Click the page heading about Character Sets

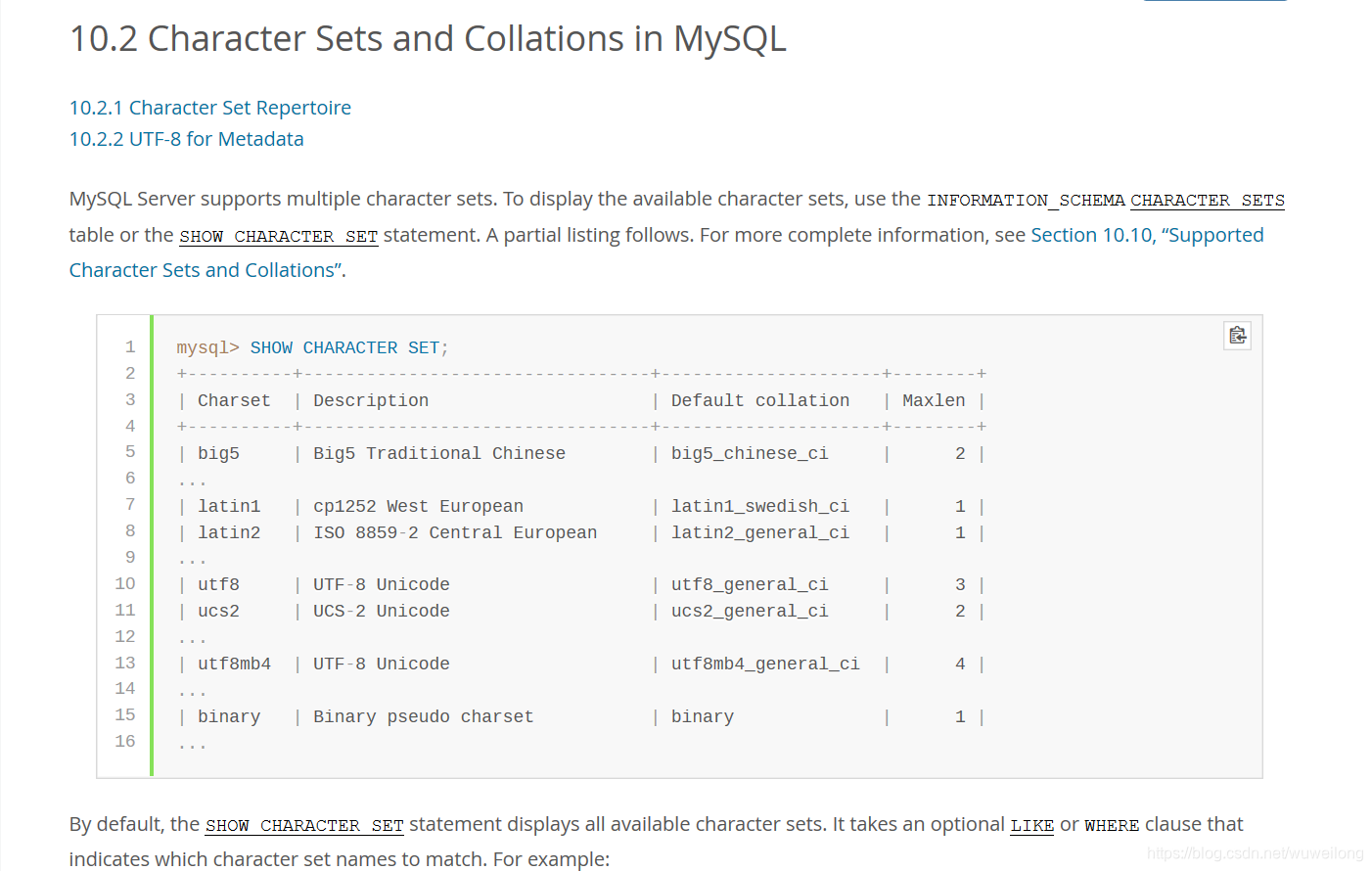[x=428, y=39]
